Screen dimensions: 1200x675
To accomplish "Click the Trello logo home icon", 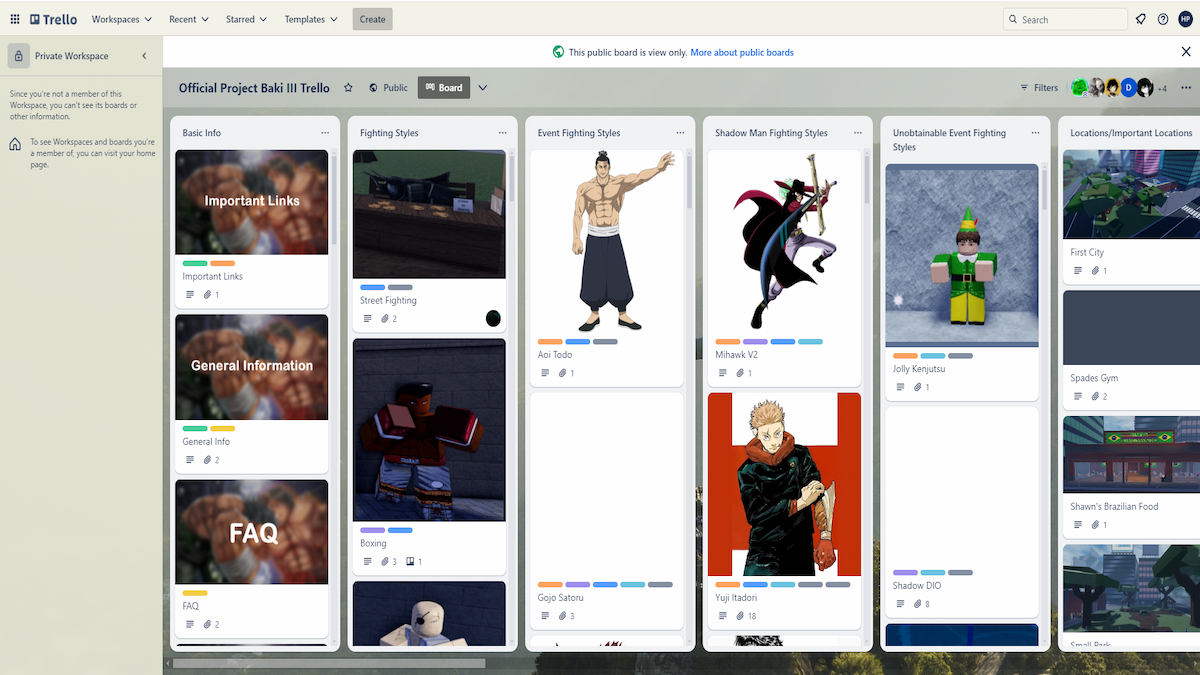I will click(54, 19).
